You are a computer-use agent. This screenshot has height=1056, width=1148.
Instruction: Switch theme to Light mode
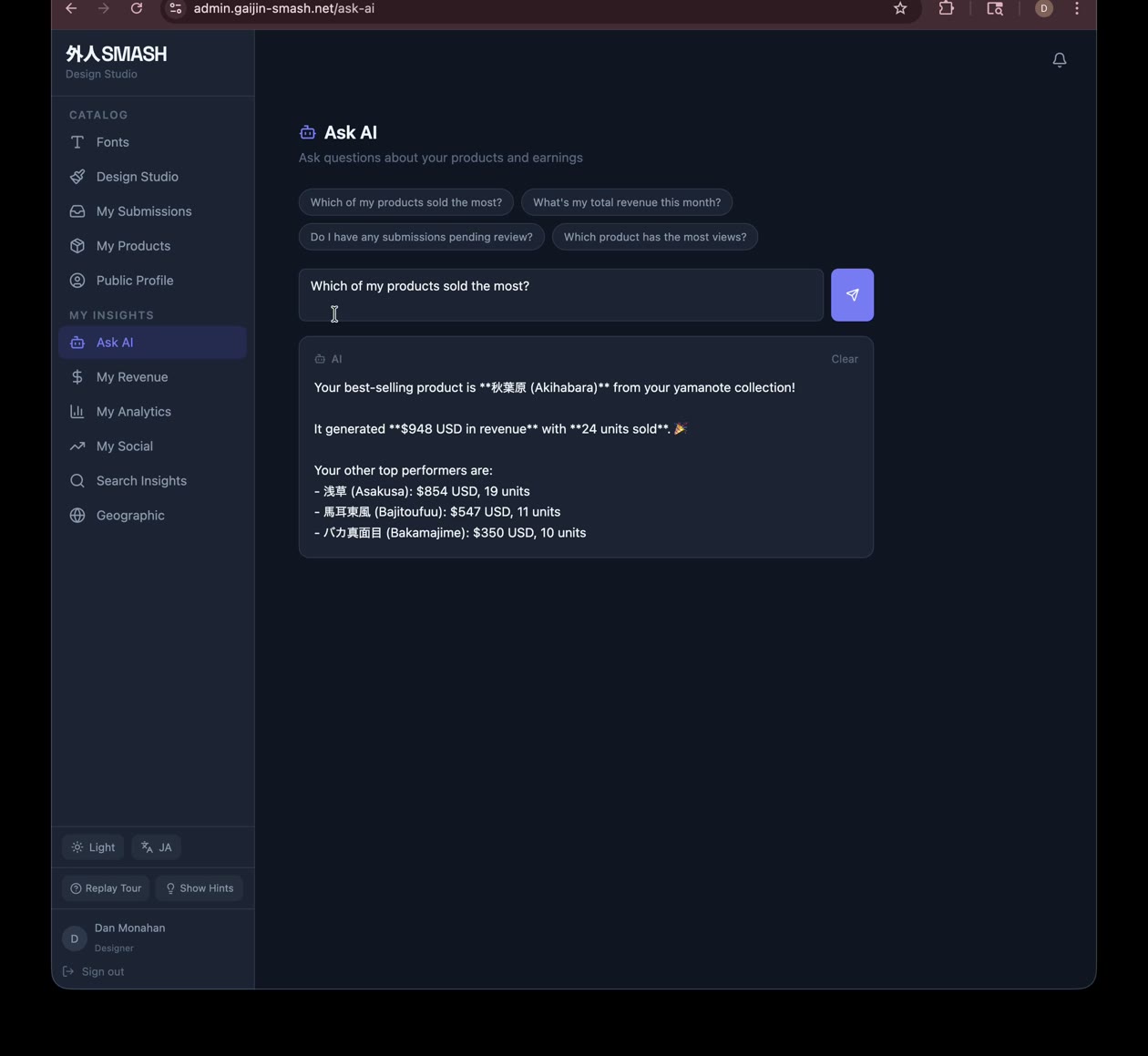[92, 846]
